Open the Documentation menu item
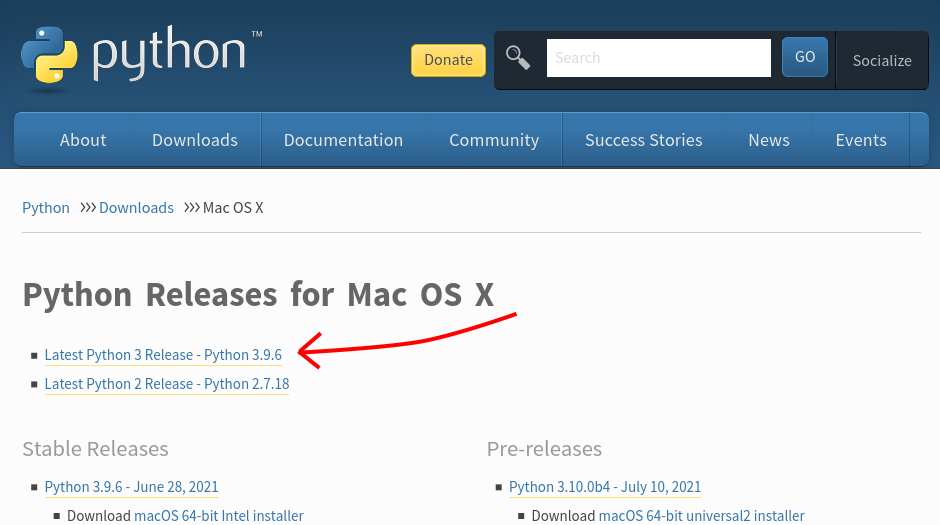The width and height of the screenshot is (940, 525). tap(344, 140)
